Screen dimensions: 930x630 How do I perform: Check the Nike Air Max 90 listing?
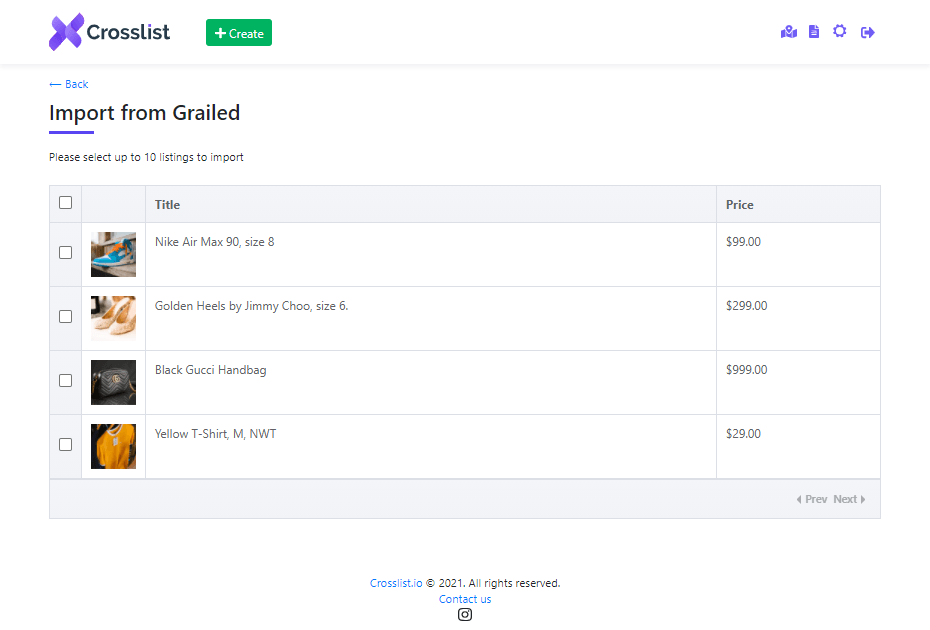pos(66,253)
